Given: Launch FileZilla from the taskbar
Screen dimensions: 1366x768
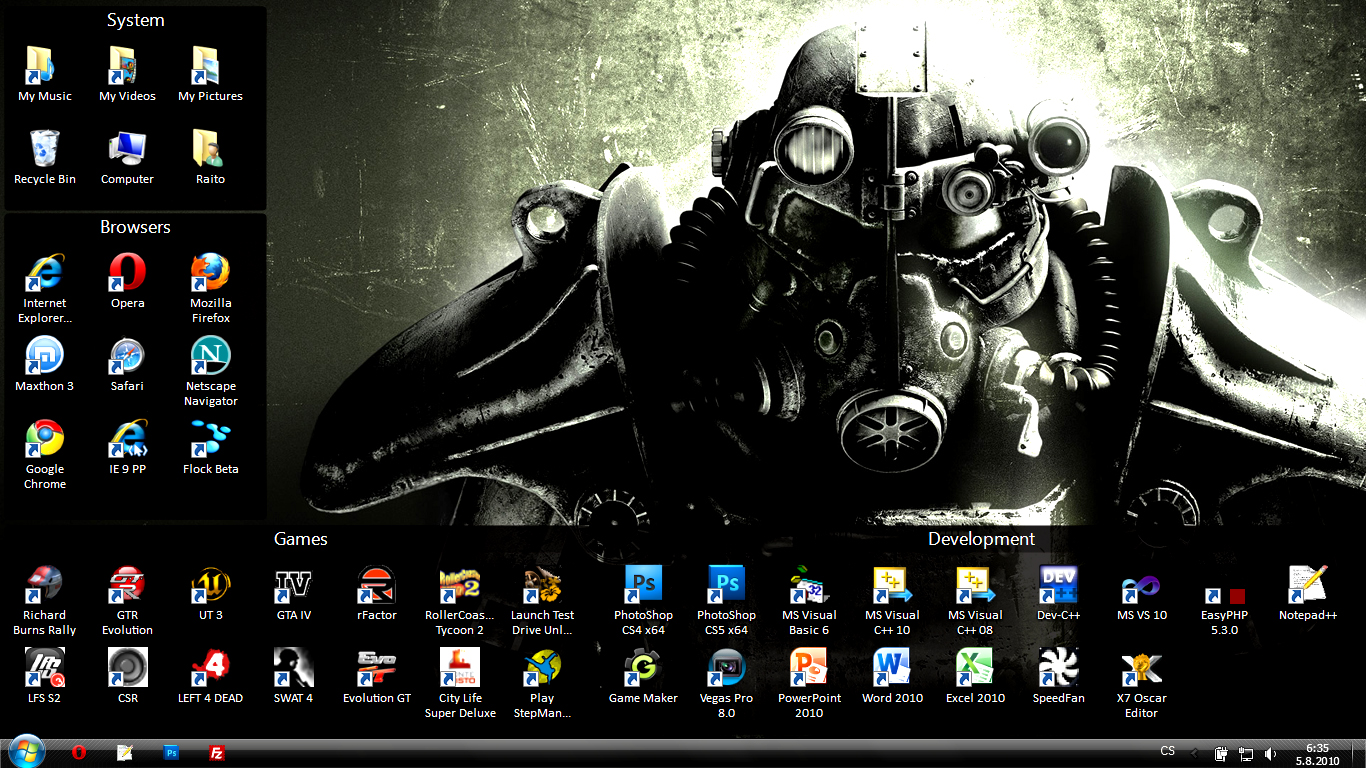Looking at the screenshot, I should pyautogui.click(x=217, y=753).
